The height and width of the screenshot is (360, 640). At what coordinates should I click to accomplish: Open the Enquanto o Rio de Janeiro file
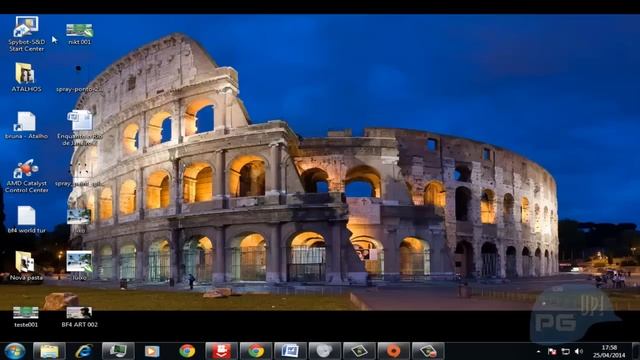pyautogui.click(x=80, y=128)
